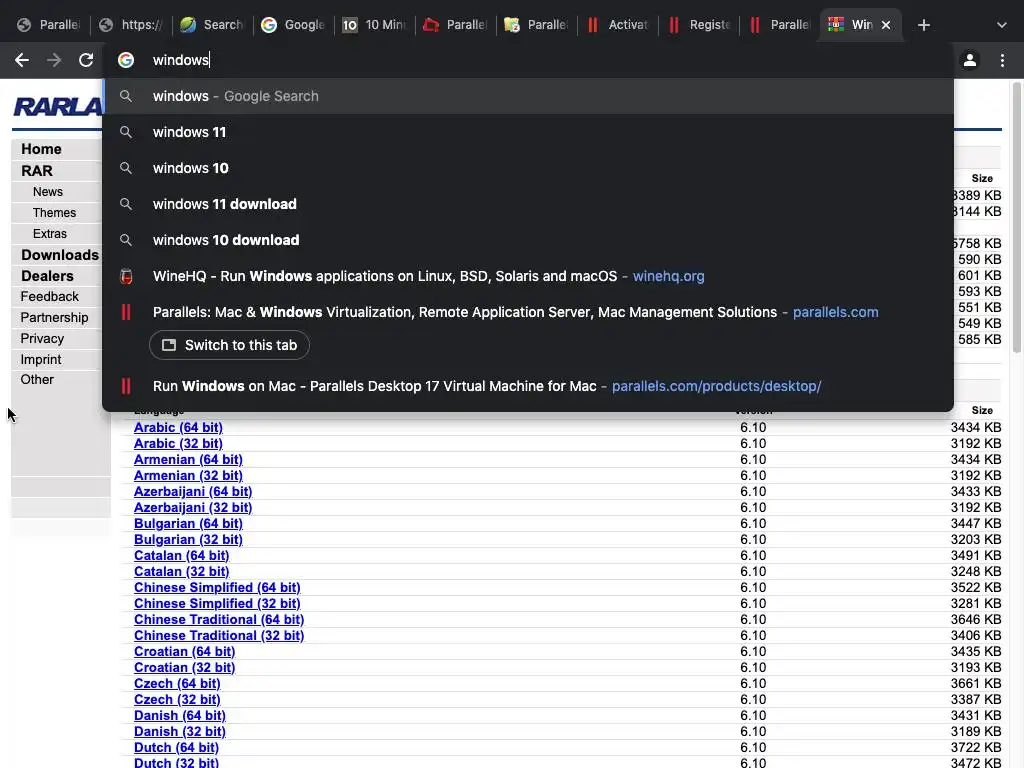Open RAR in the sidebar
1024x768 pixels.
coord(37,170)
